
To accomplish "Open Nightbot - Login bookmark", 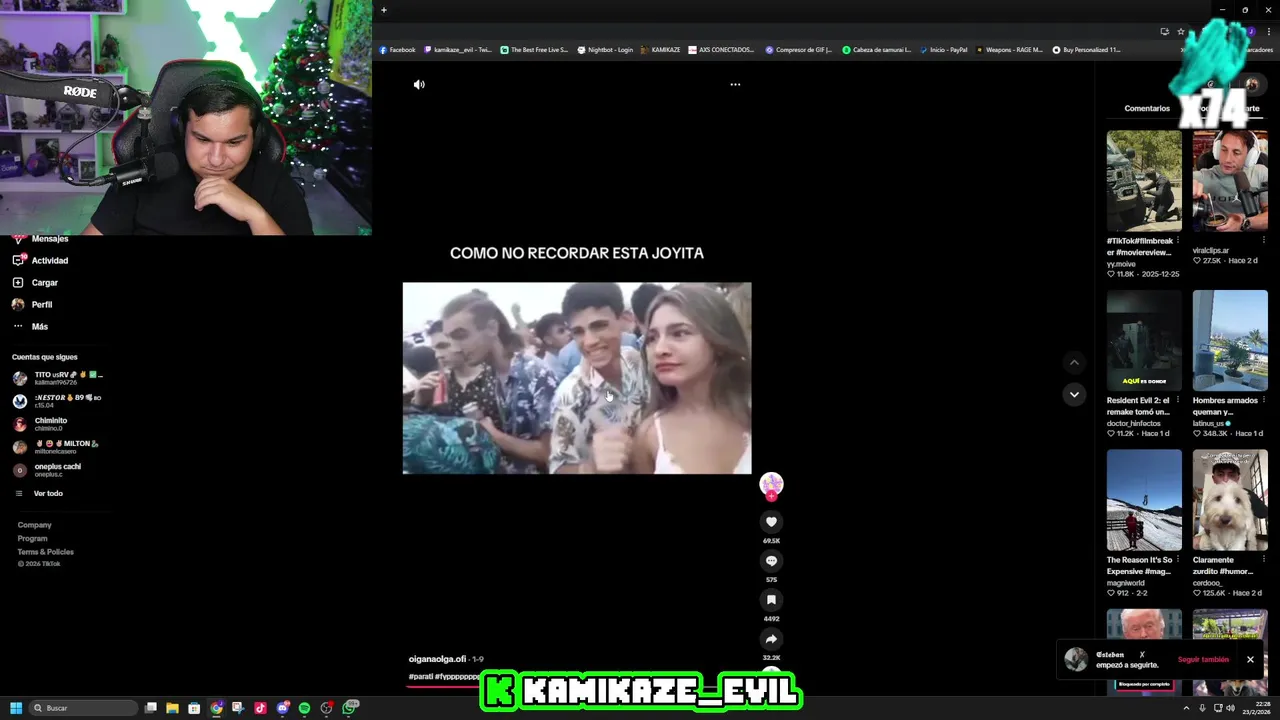I will coord(605,50).
